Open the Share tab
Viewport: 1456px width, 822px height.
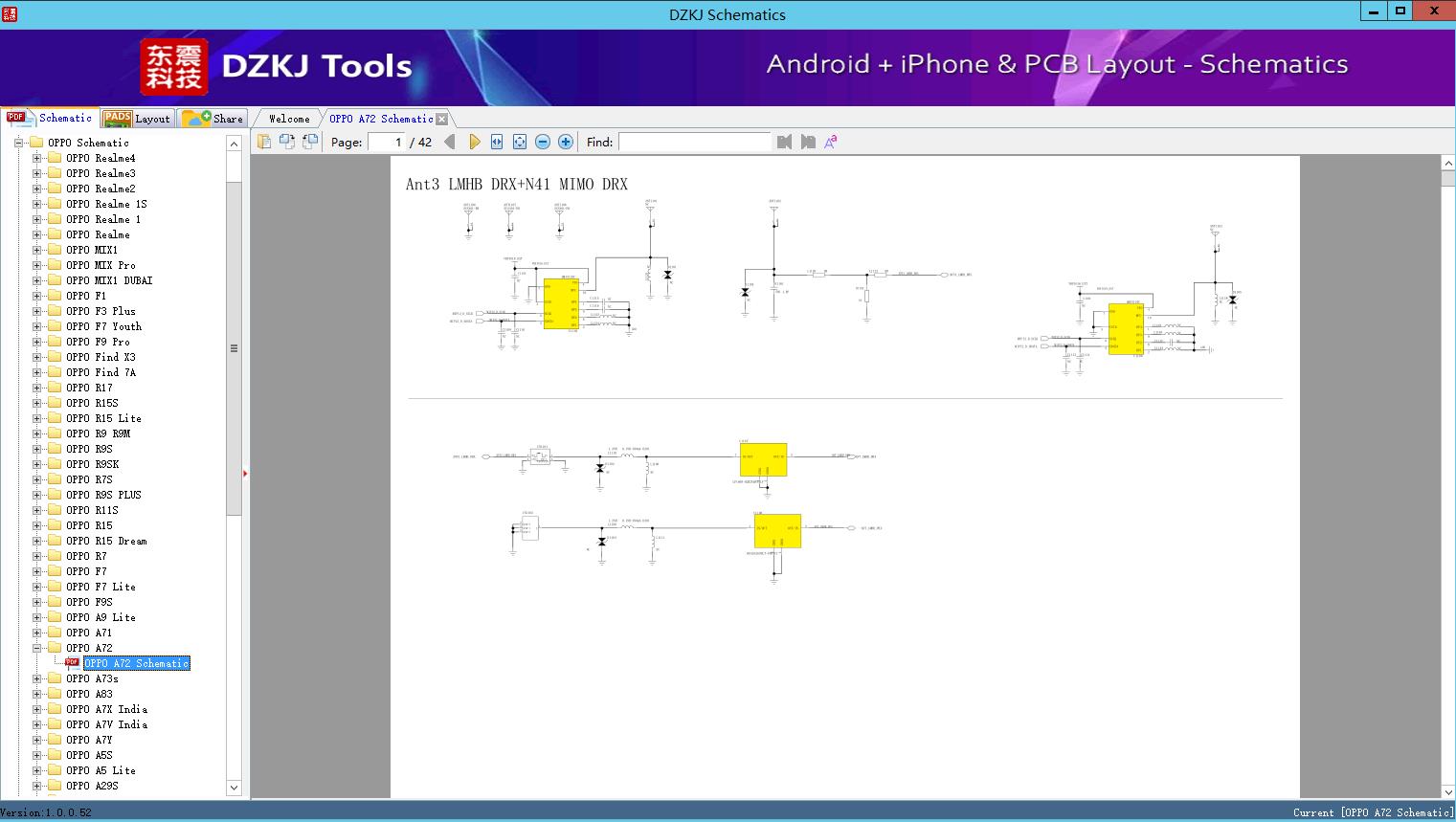point(213,119)
